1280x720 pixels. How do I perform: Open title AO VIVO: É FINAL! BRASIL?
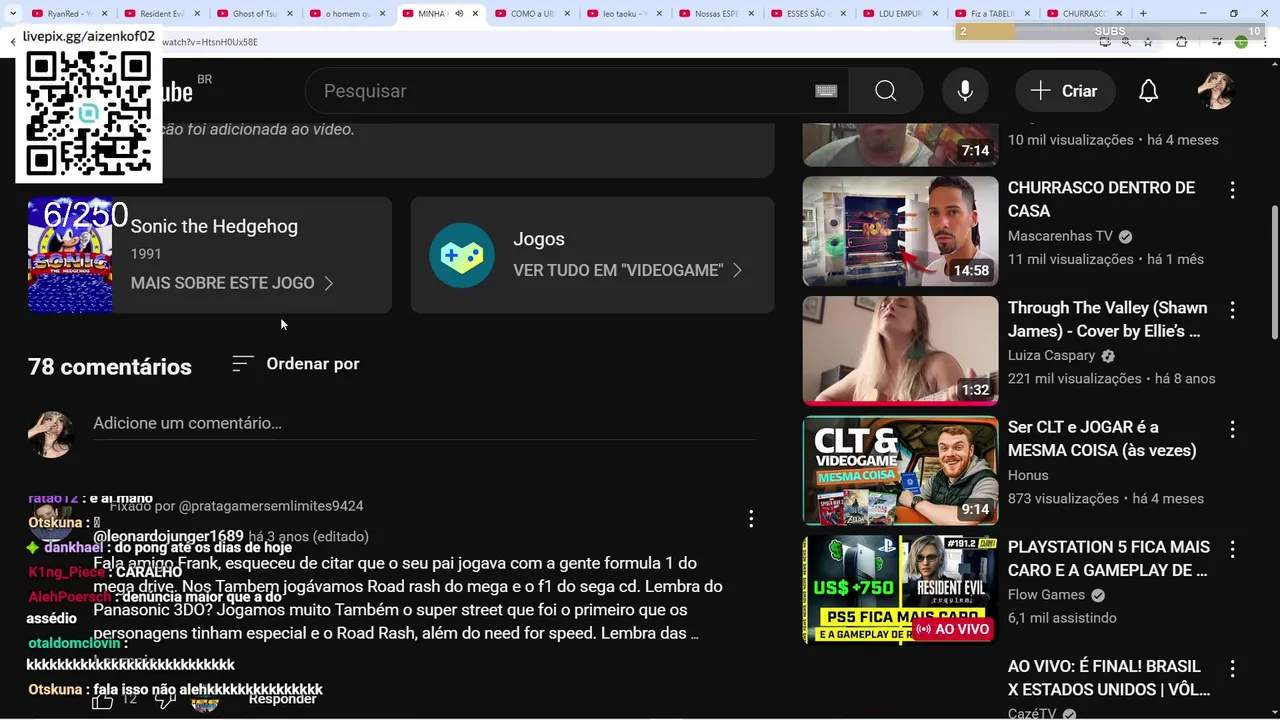point(1109,678)
